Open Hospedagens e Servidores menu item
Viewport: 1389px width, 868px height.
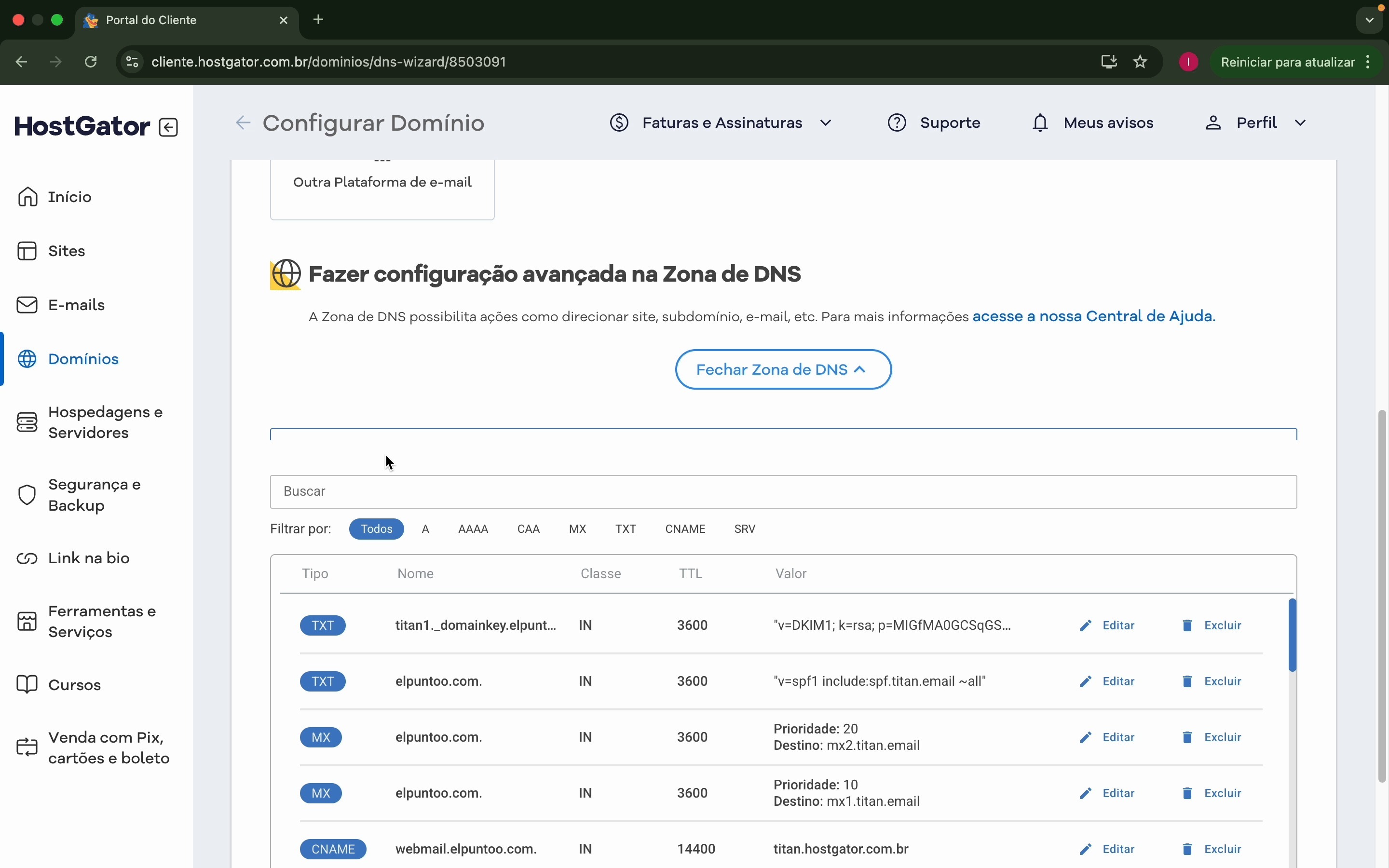tap(105, 422)
